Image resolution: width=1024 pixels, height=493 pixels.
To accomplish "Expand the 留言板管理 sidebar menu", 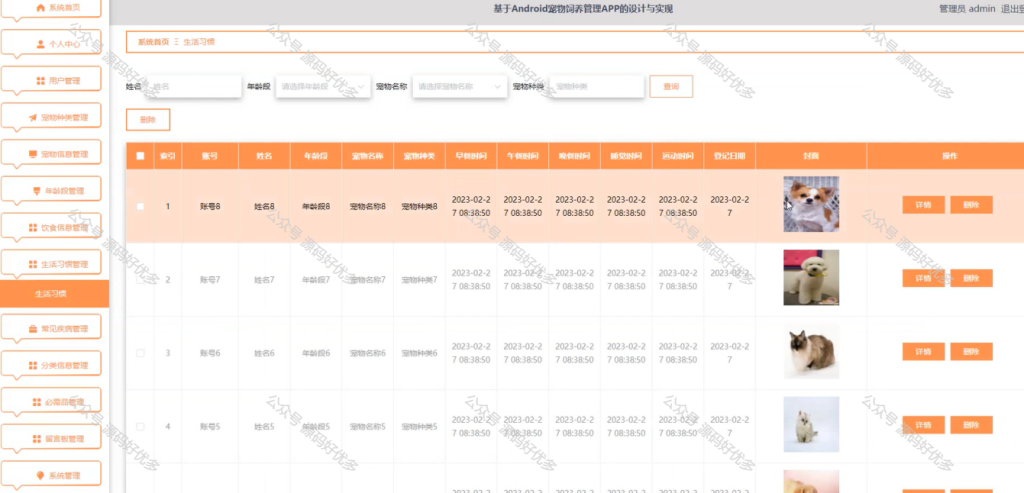I will click(x=51, y=439).
